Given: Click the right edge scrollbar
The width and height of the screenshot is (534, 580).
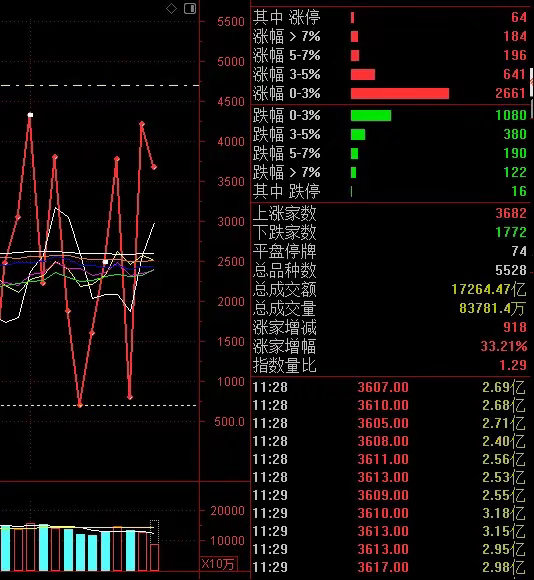Looking at the screenshot, I should (x=532, y=92).
